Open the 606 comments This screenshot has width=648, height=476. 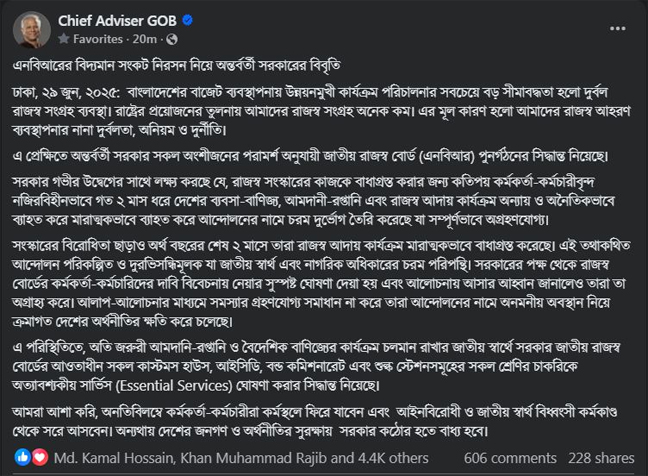(510, 458)
